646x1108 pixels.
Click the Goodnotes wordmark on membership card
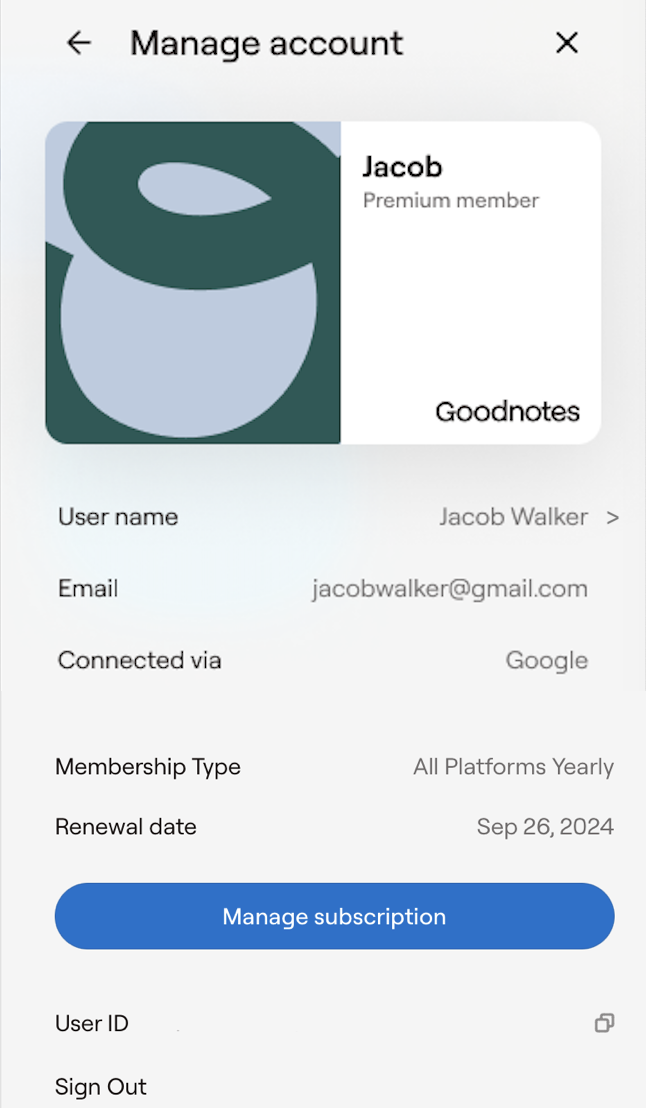[507, 411]
